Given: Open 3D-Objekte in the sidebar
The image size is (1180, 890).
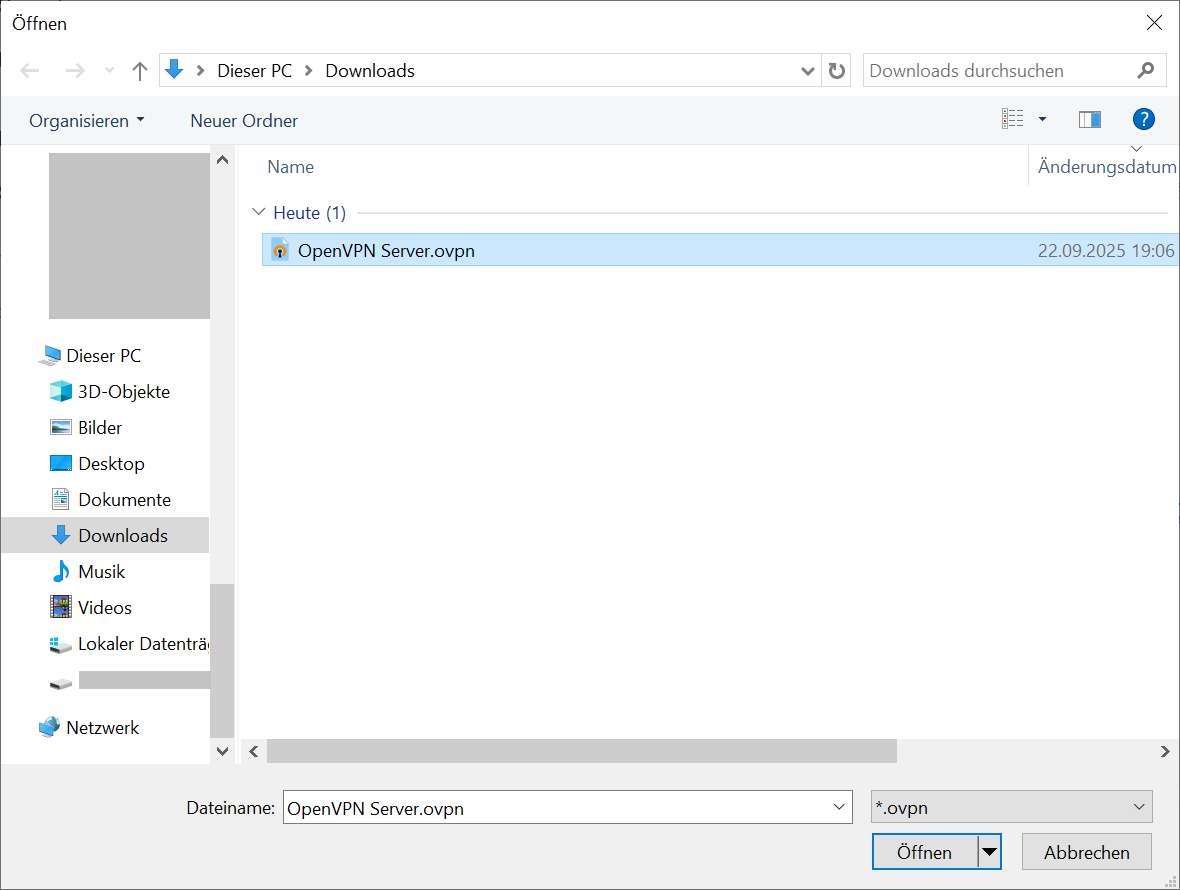Looking at the screenshot, I should click(x=124, y=392).
